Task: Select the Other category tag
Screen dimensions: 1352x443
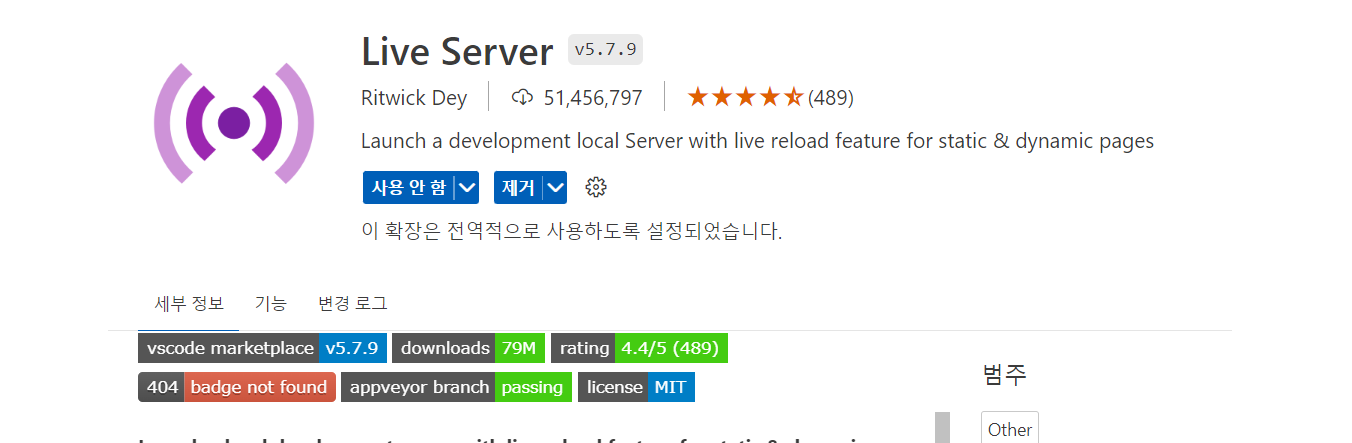Action: pos(1010,428)
